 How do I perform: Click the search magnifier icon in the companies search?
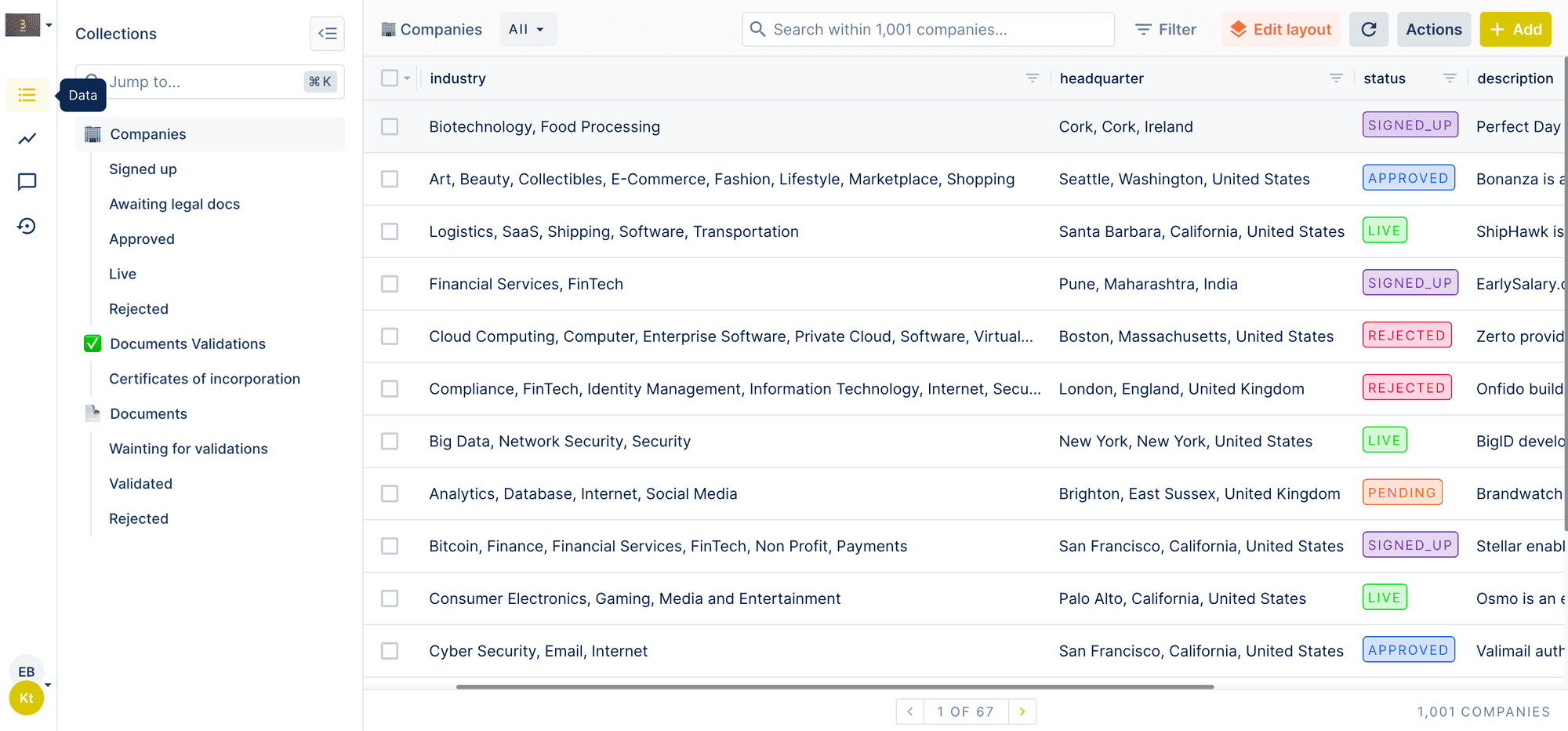point(757,29)
